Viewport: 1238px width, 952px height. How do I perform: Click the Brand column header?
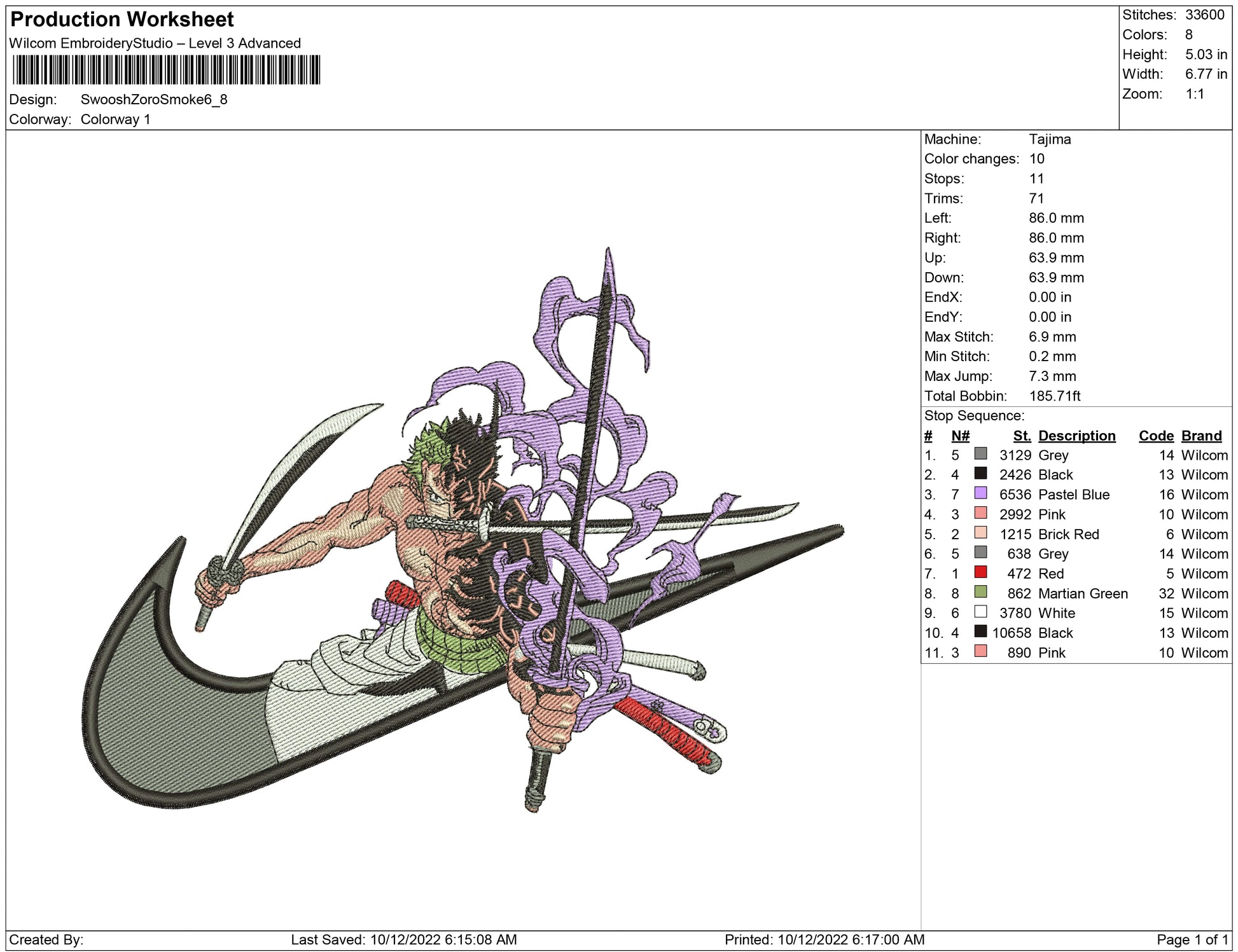coord(1201,436)
